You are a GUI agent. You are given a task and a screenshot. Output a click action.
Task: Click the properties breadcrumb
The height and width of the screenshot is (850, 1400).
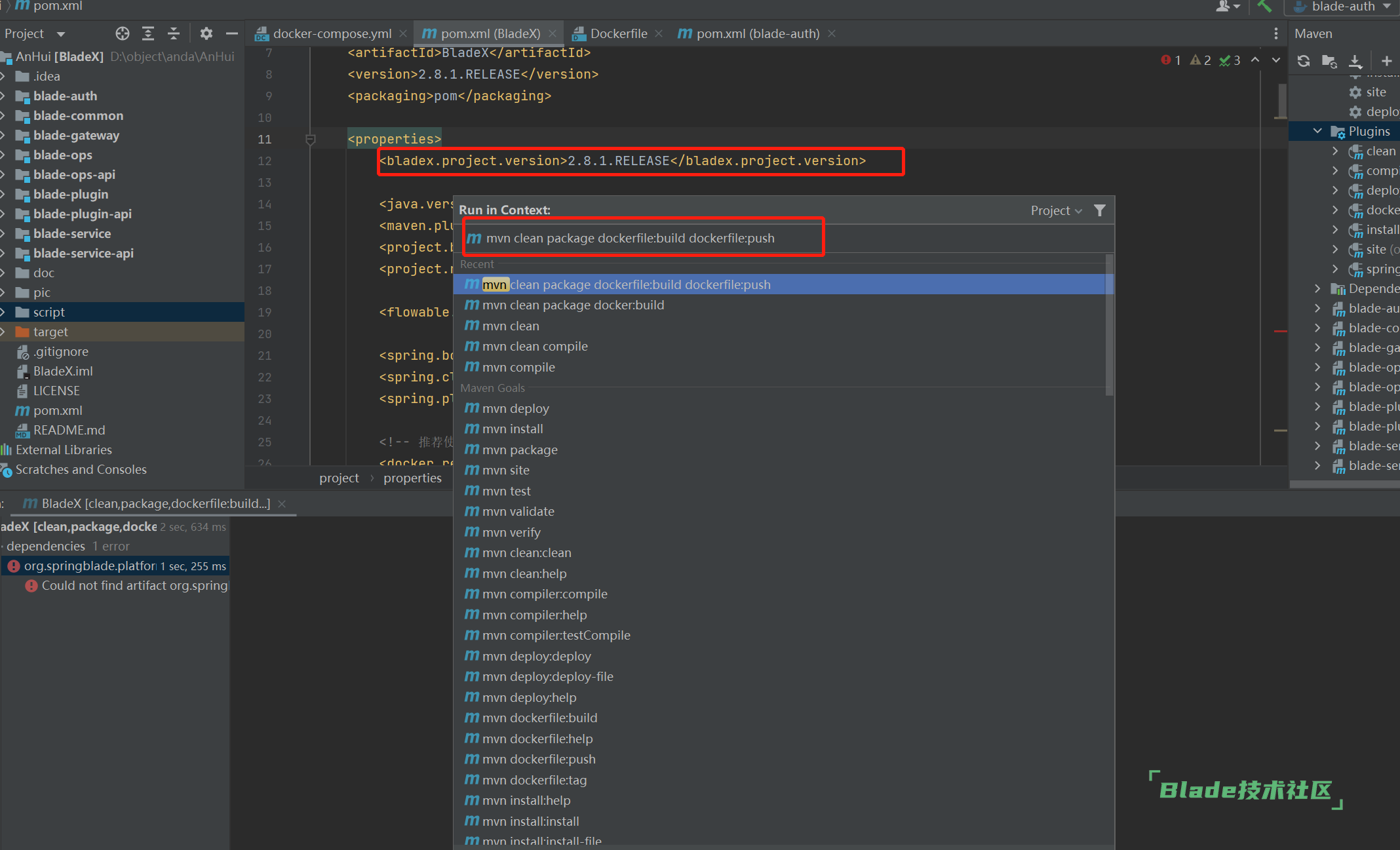412,478
